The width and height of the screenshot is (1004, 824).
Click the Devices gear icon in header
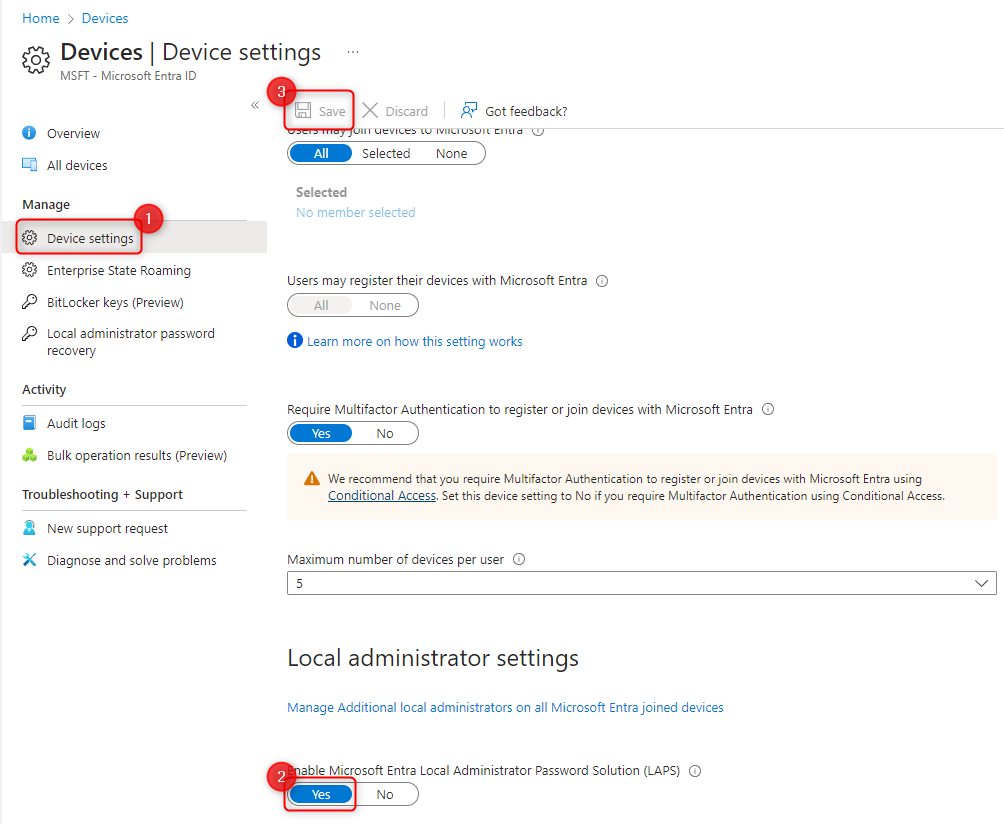[35, 60]
